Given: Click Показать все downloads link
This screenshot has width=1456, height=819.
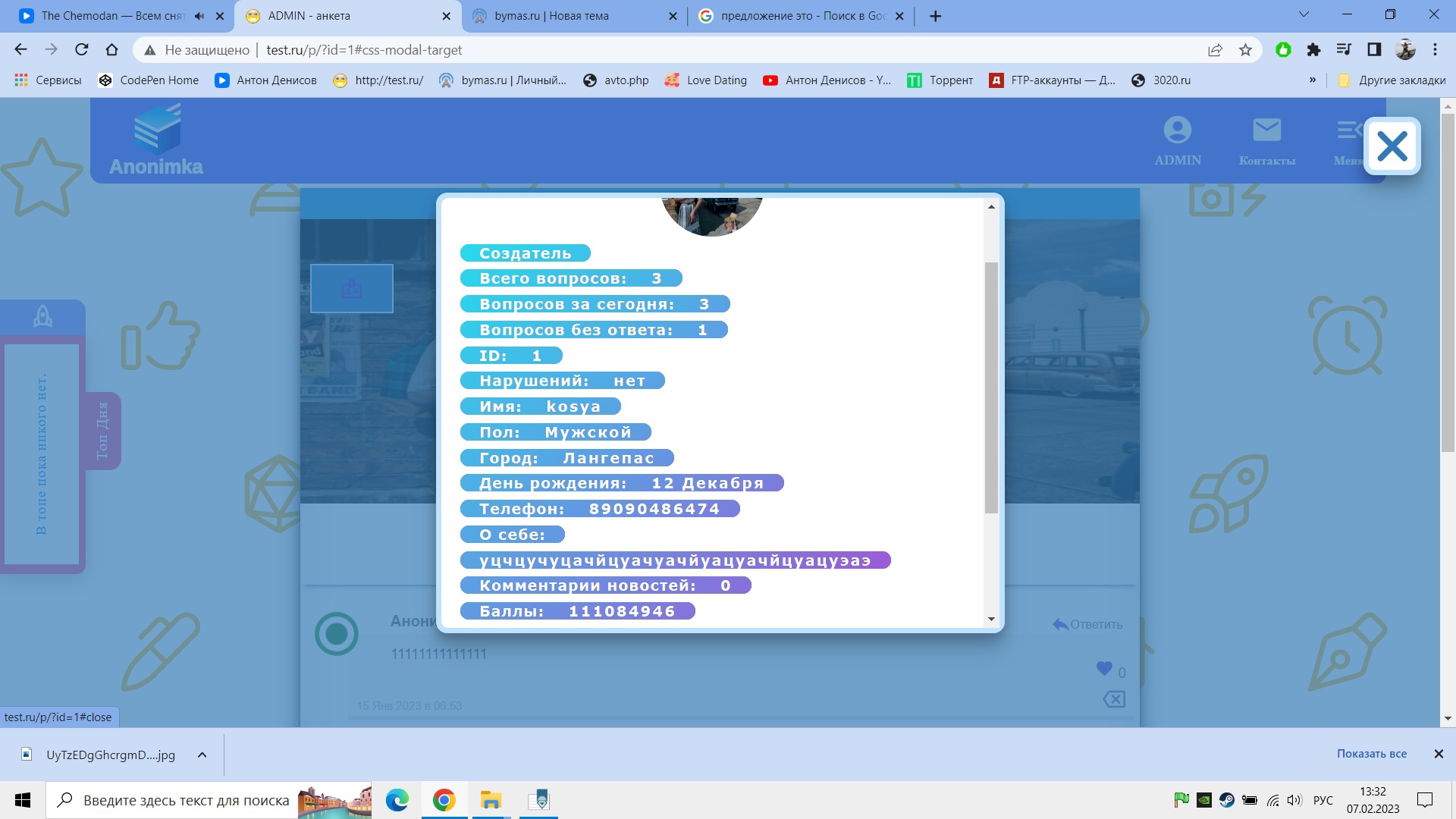Looking at the screenshot, I should 1371,754.
